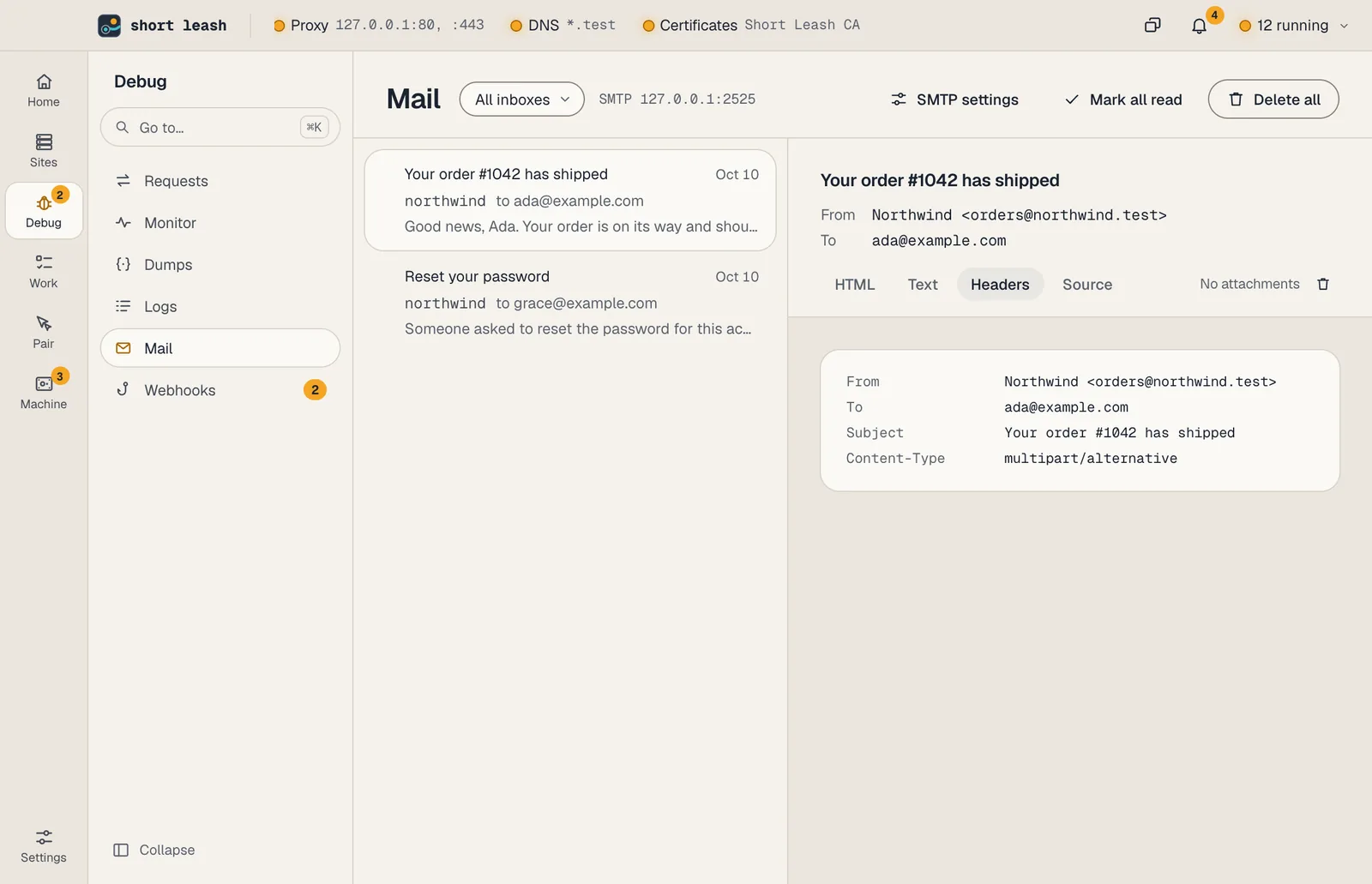Click the Webhooks count badge showing 2
1372x884 pixels.
(x=315, y=390)
